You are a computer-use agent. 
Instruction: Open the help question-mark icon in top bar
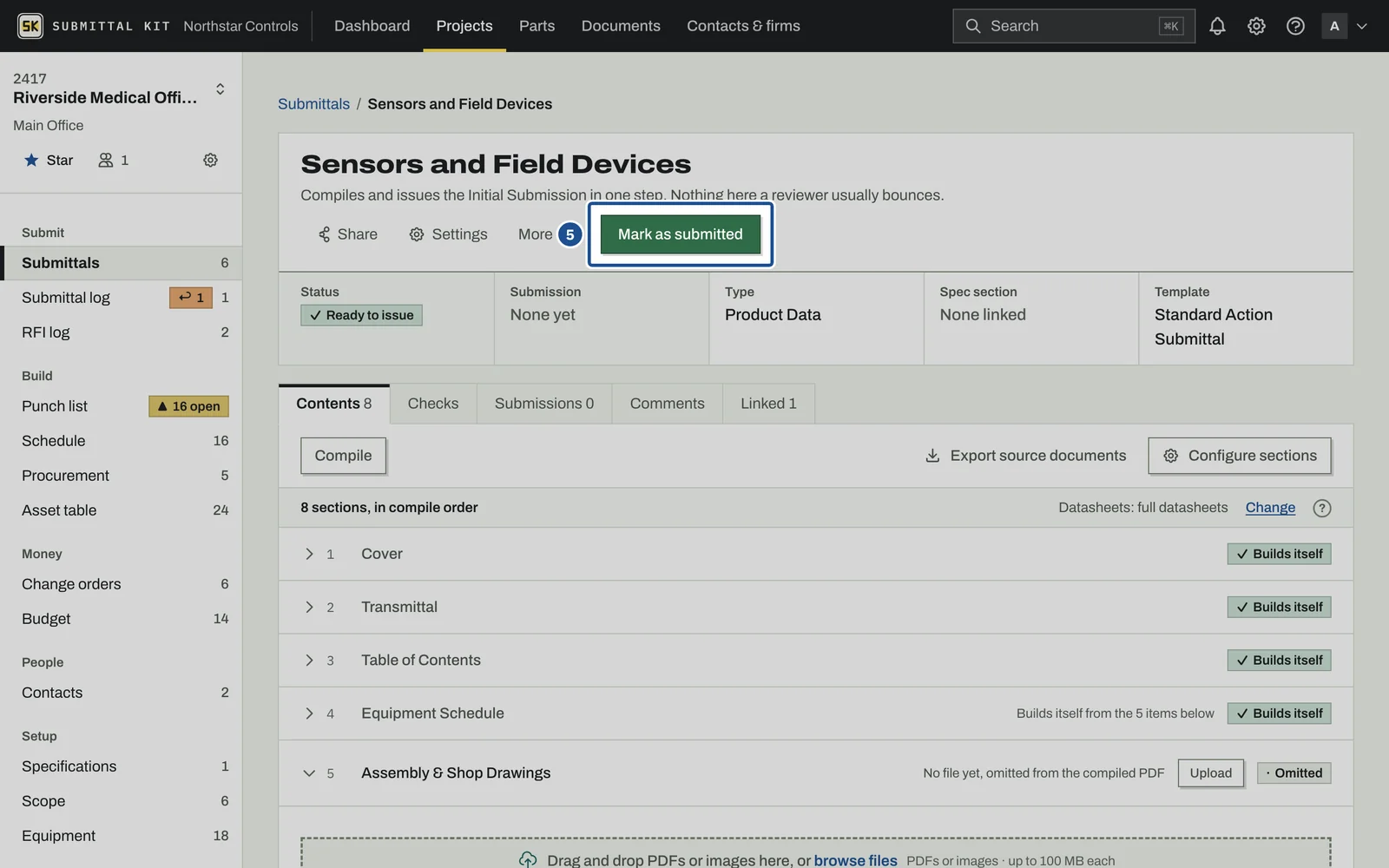click(1295, 26)
